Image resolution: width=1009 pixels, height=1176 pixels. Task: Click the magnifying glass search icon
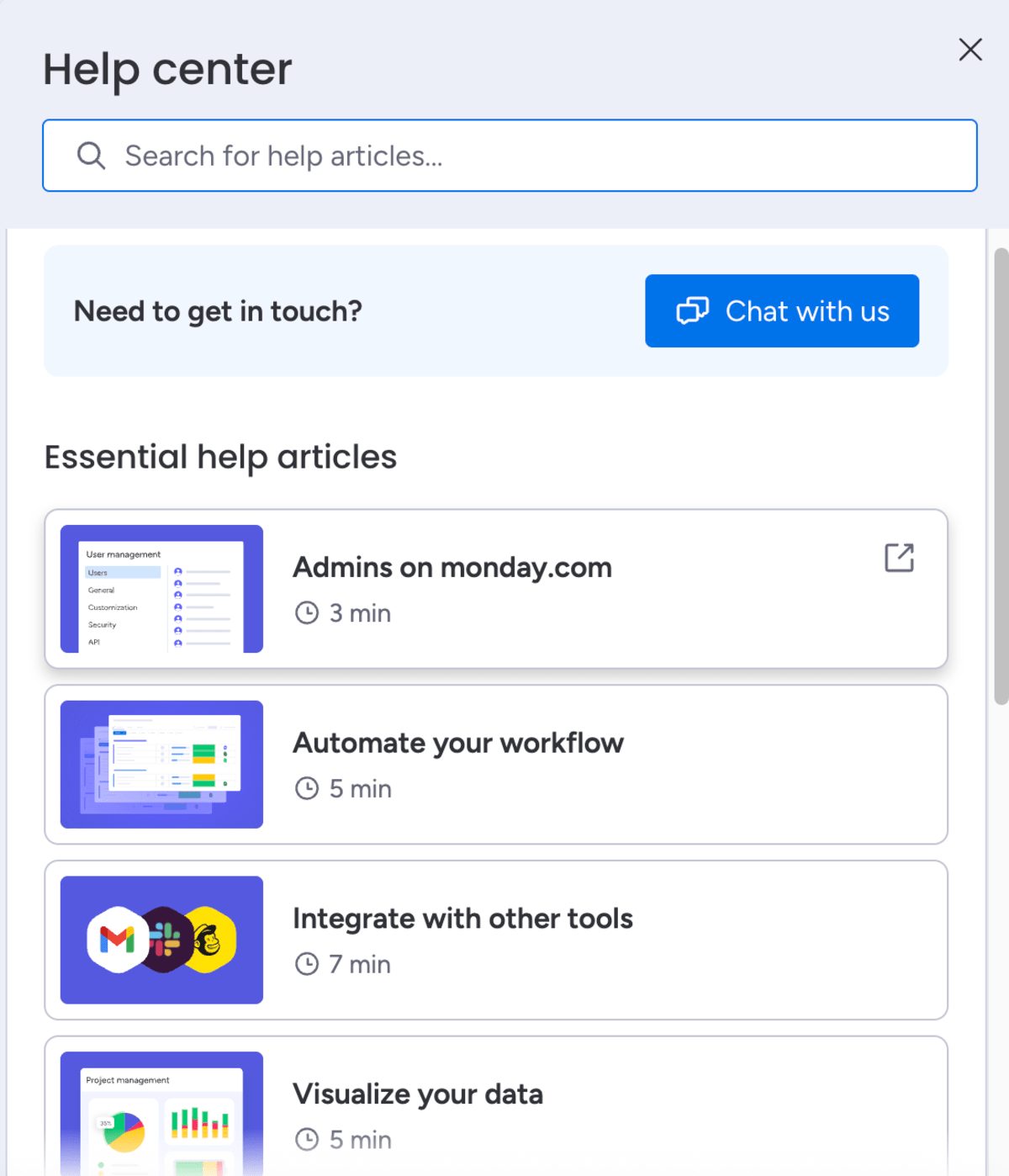(92, 156)
